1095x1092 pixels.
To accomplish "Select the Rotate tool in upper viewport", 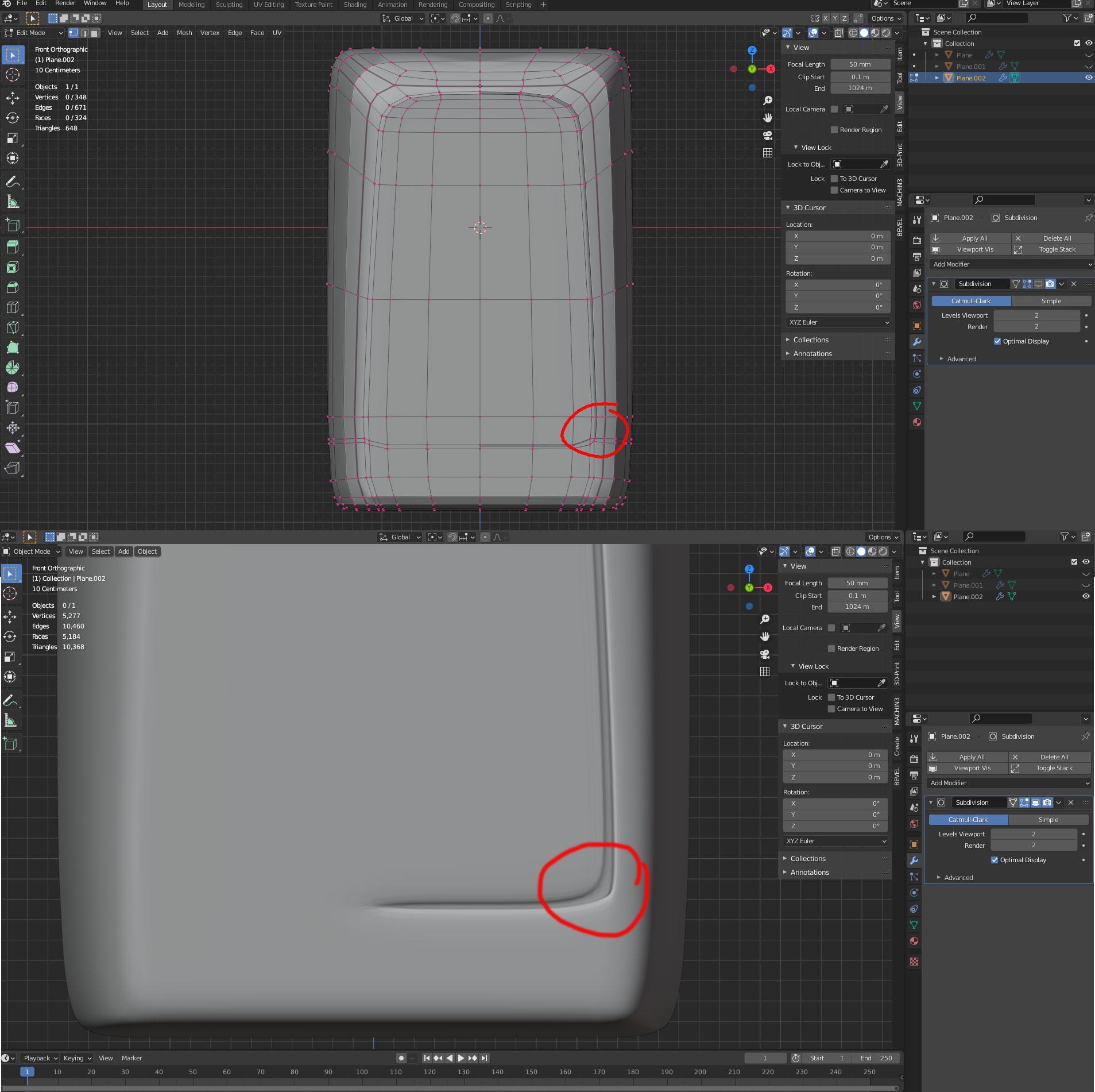I will tap(12, 118).
